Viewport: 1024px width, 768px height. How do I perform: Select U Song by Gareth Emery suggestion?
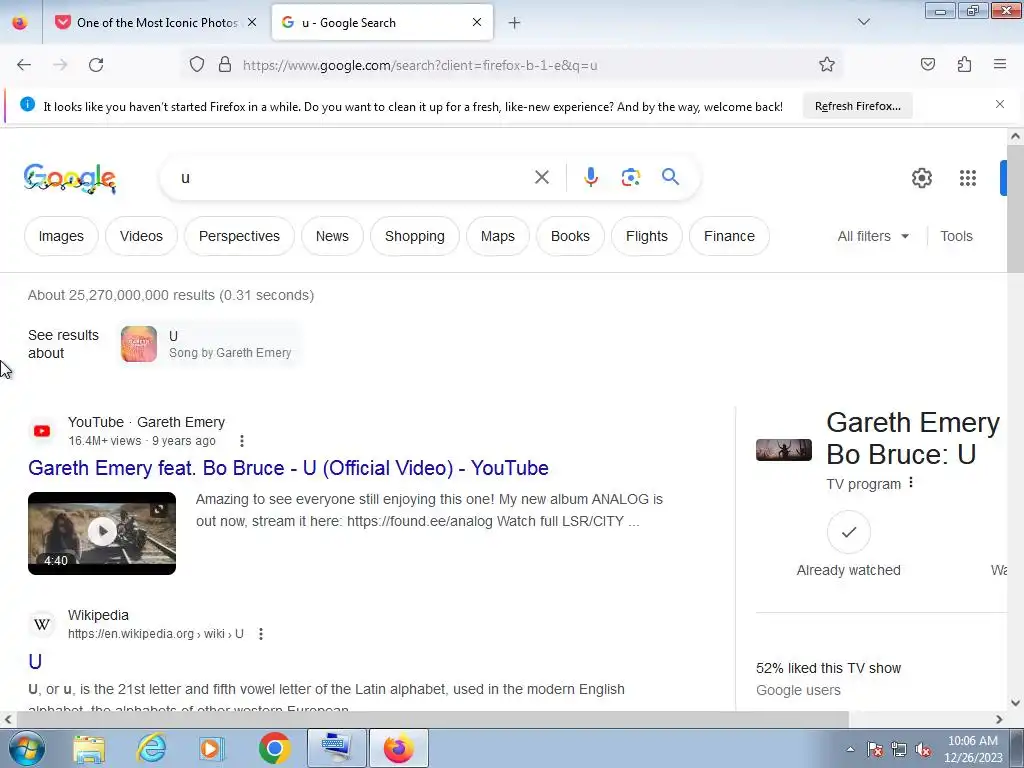208,344
